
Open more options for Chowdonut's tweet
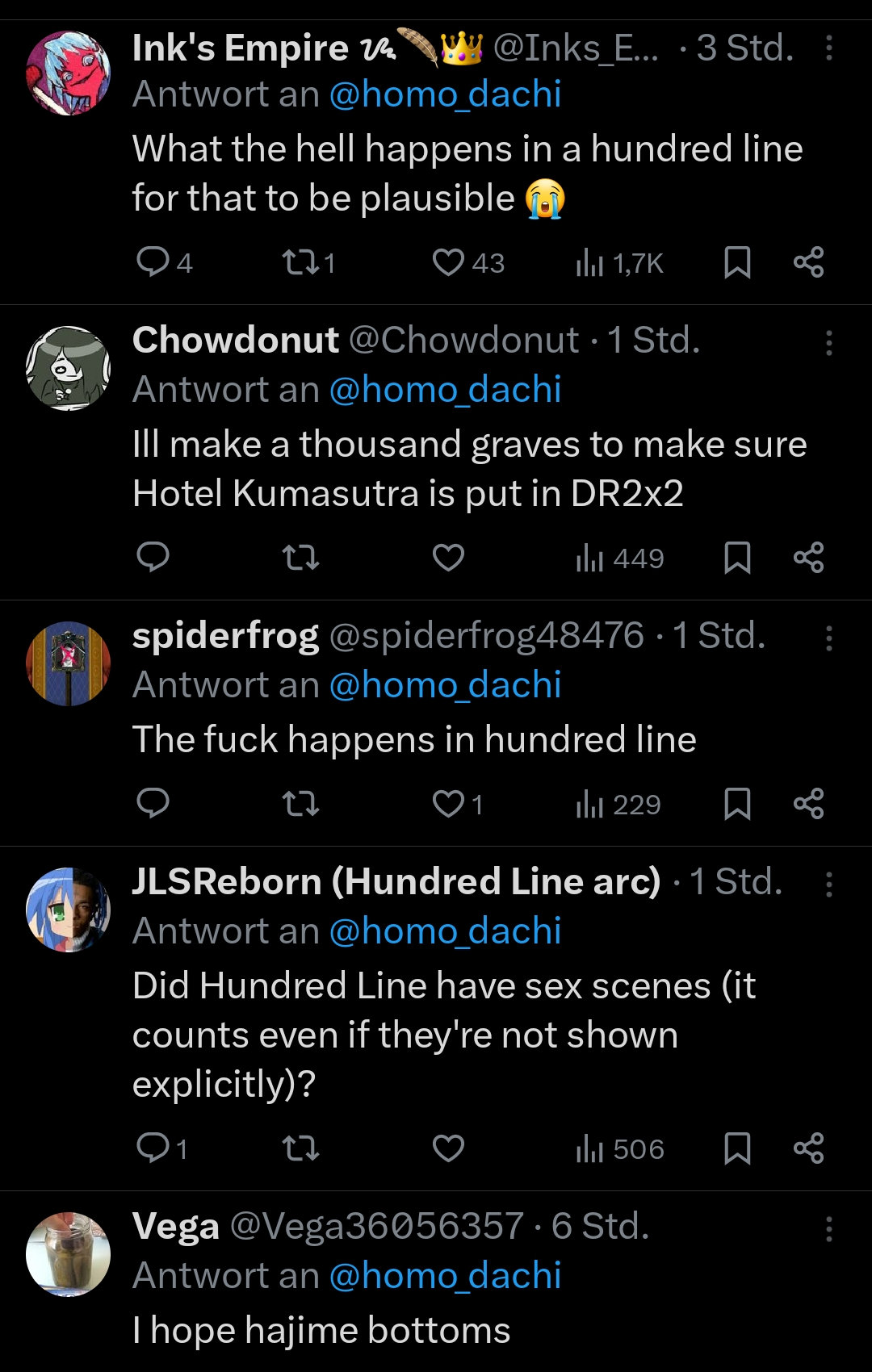828,343
